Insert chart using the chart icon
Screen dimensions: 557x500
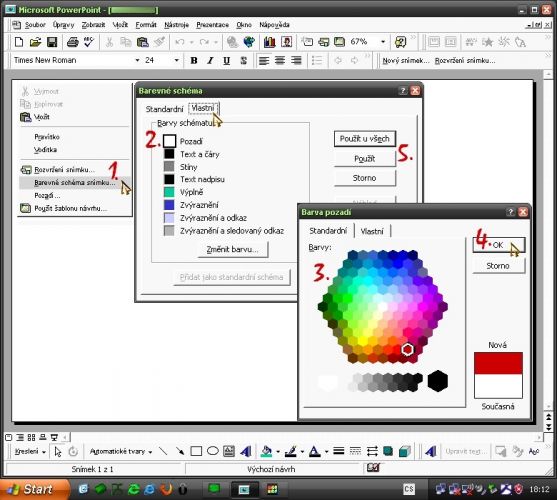click(x=270, y=42)
